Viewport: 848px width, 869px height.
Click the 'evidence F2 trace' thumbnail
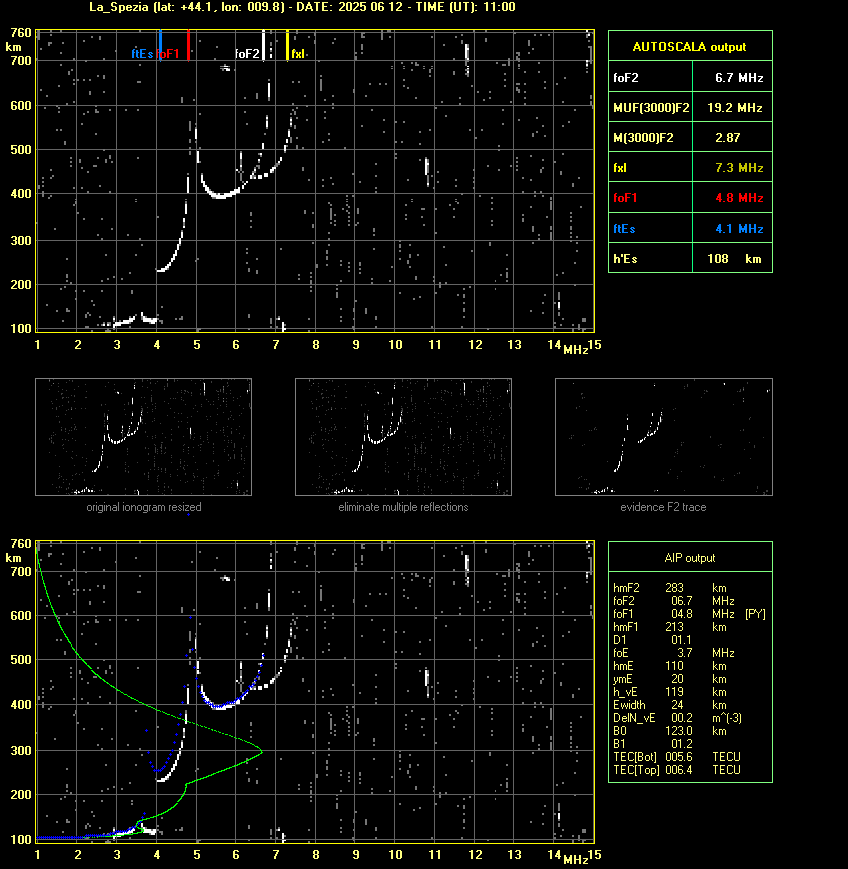(664, 437)
